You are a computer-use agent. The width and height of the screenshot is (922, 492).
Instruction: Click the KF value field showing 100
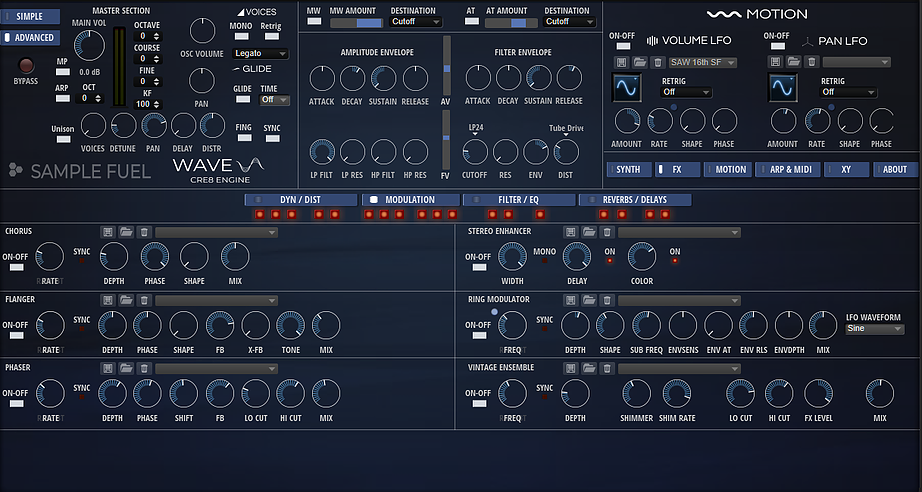[x=142, y=104]
